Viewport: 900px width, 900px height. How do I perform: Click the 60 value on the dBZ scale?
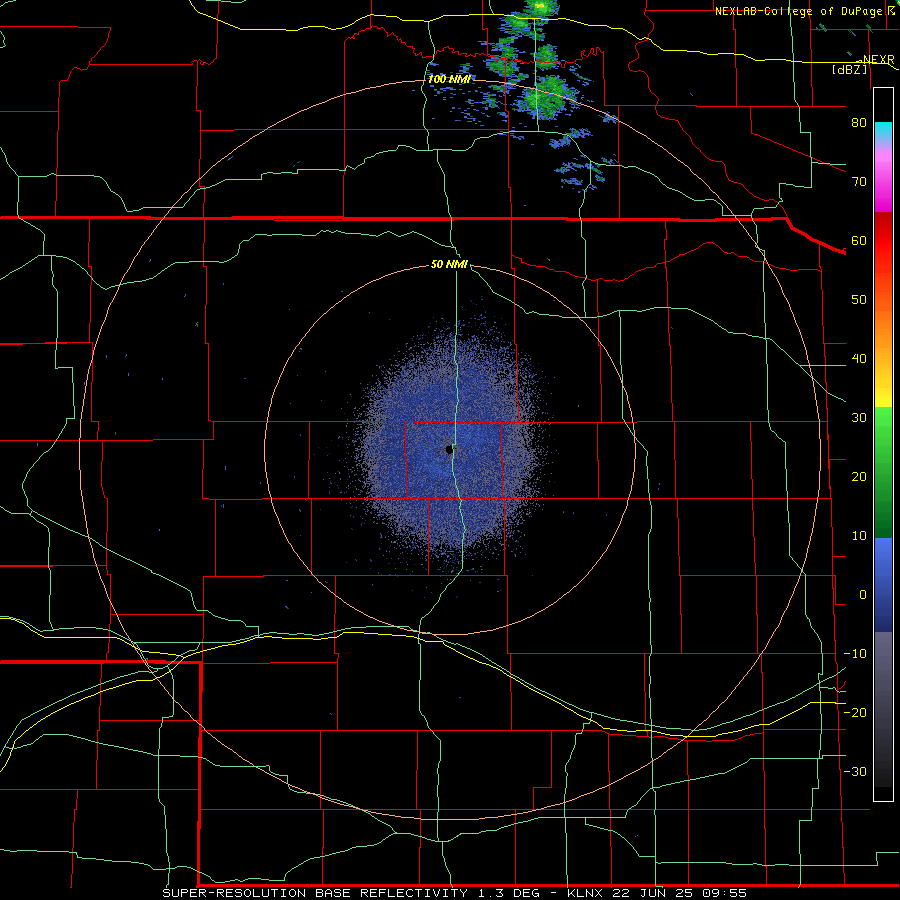point(859,240)
